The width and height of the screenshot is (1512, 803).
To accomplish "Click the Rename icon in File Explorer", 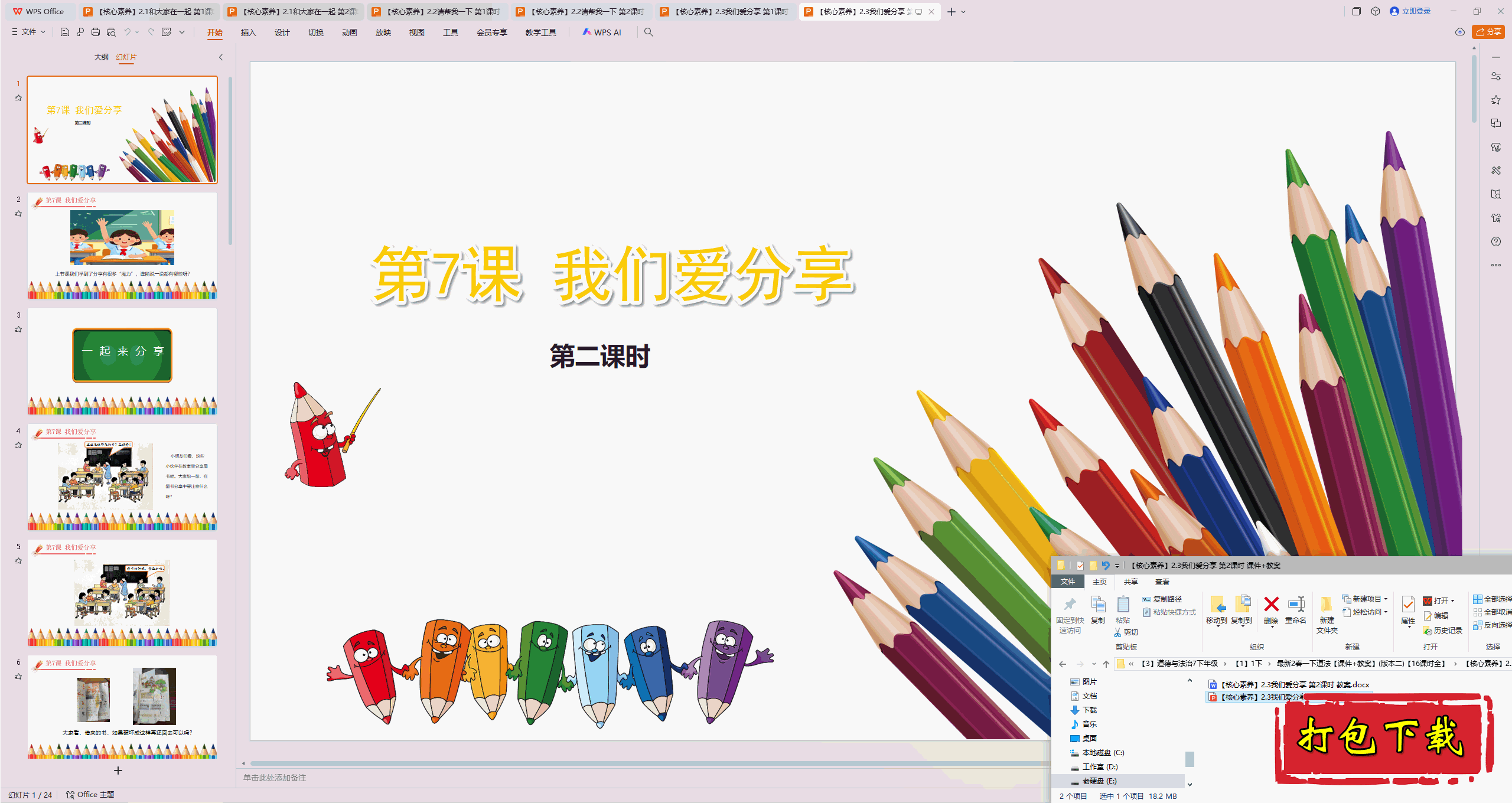I will coord(1296,611).
